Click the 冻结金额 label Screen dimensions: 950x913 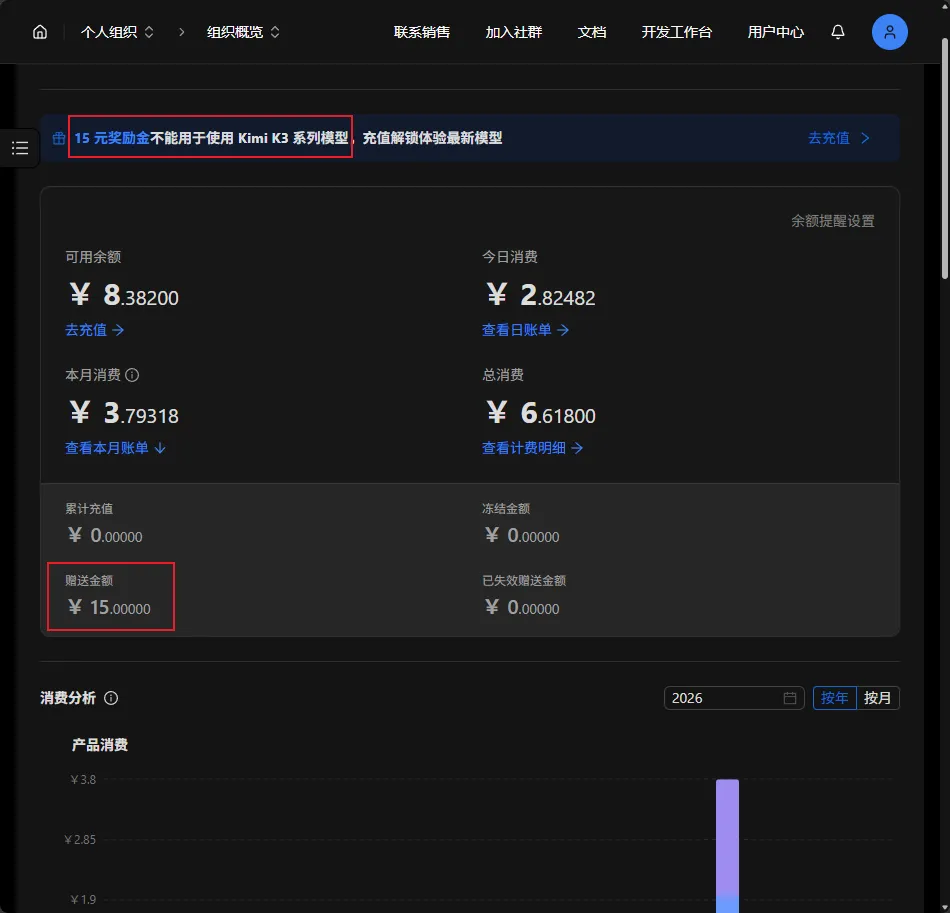tap(506, 509)
